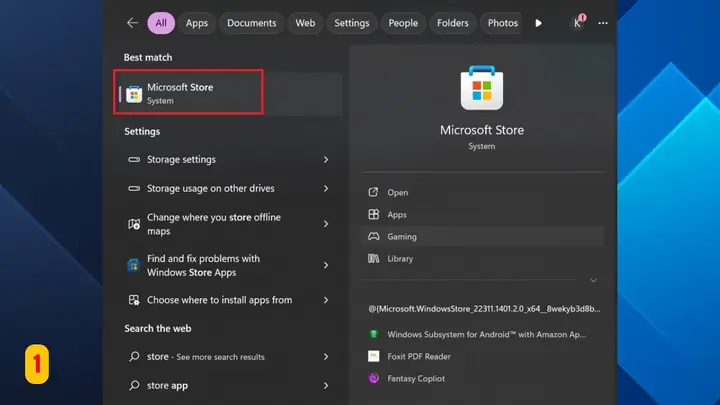
Task: Switch to the Folders filter tab
Action: pos(452,23)
